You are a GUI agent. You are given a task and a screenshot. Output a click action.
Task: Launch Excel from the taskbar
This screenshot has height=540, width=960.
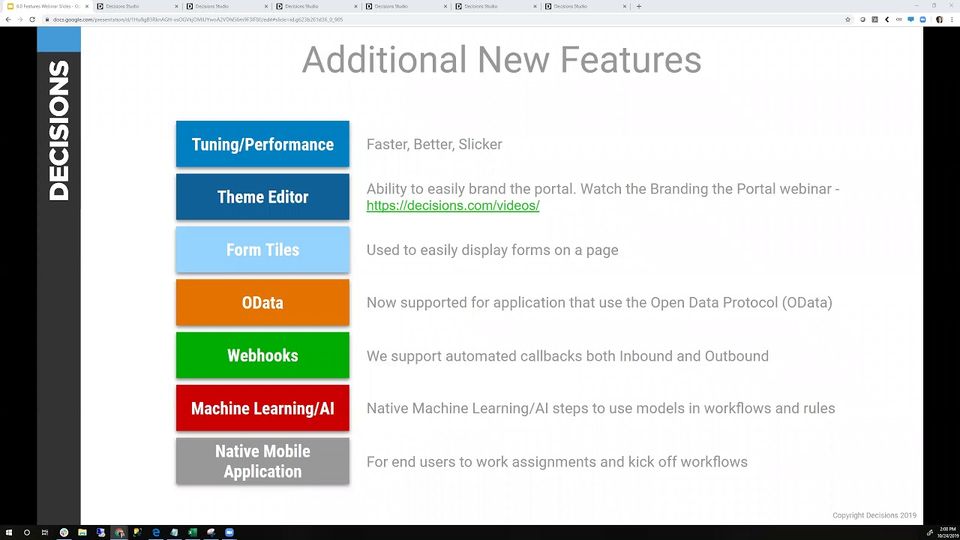[192, 533]
